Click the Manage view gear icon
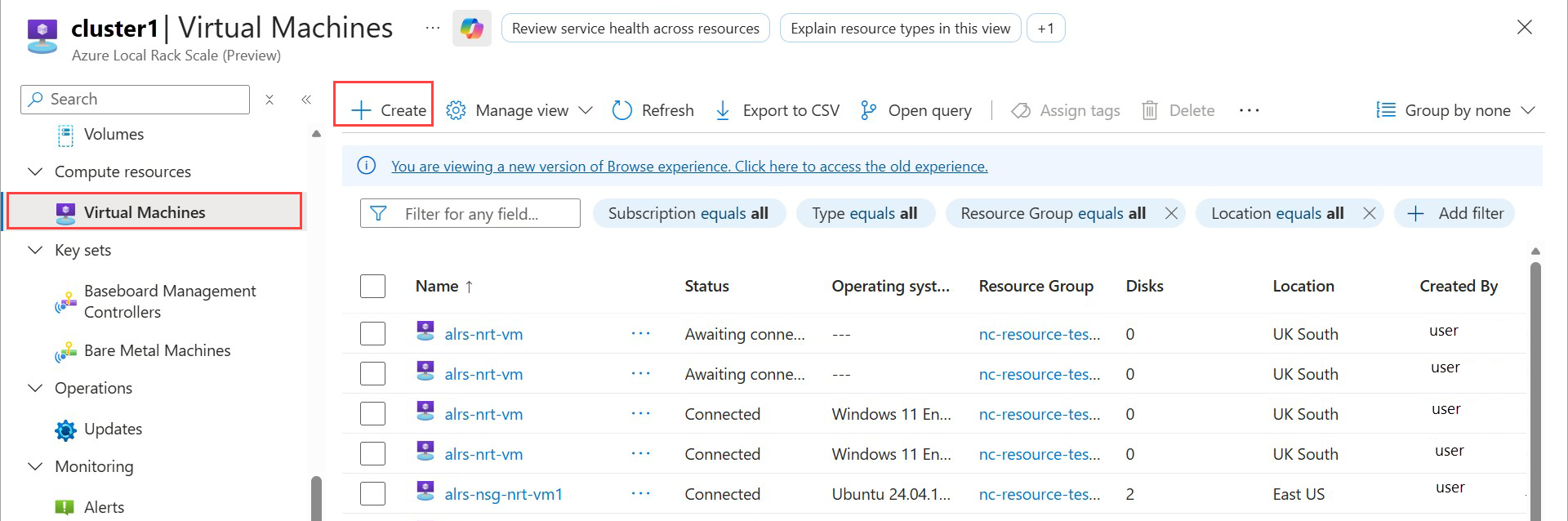1568x521 pixels. (456, 110)
